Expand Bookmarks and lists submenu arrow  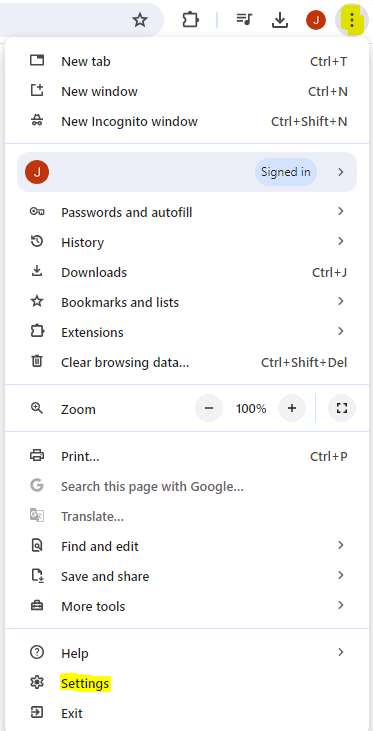pos(341,302)
